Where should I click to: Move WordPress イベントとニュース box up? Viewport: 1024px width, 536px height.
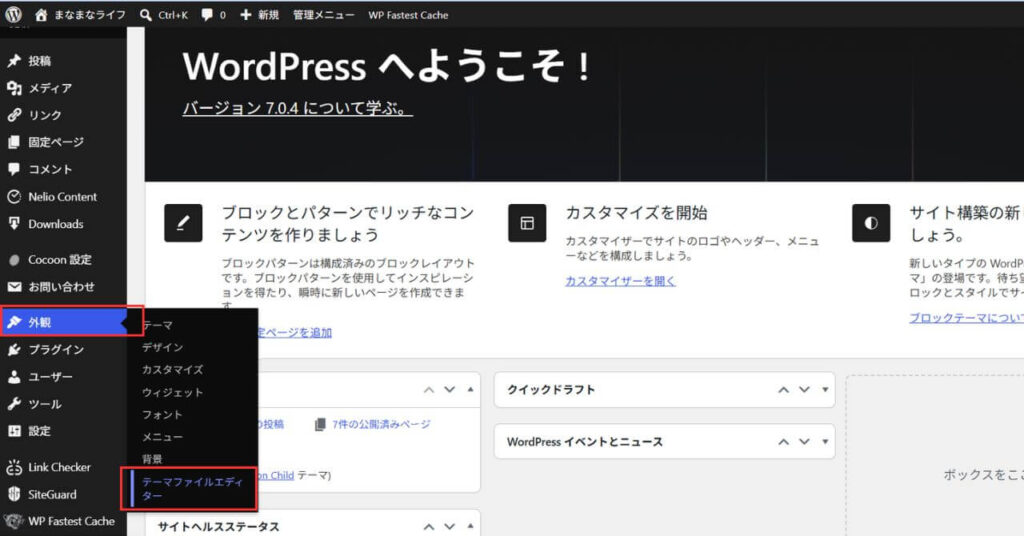(x=784, y=442)
